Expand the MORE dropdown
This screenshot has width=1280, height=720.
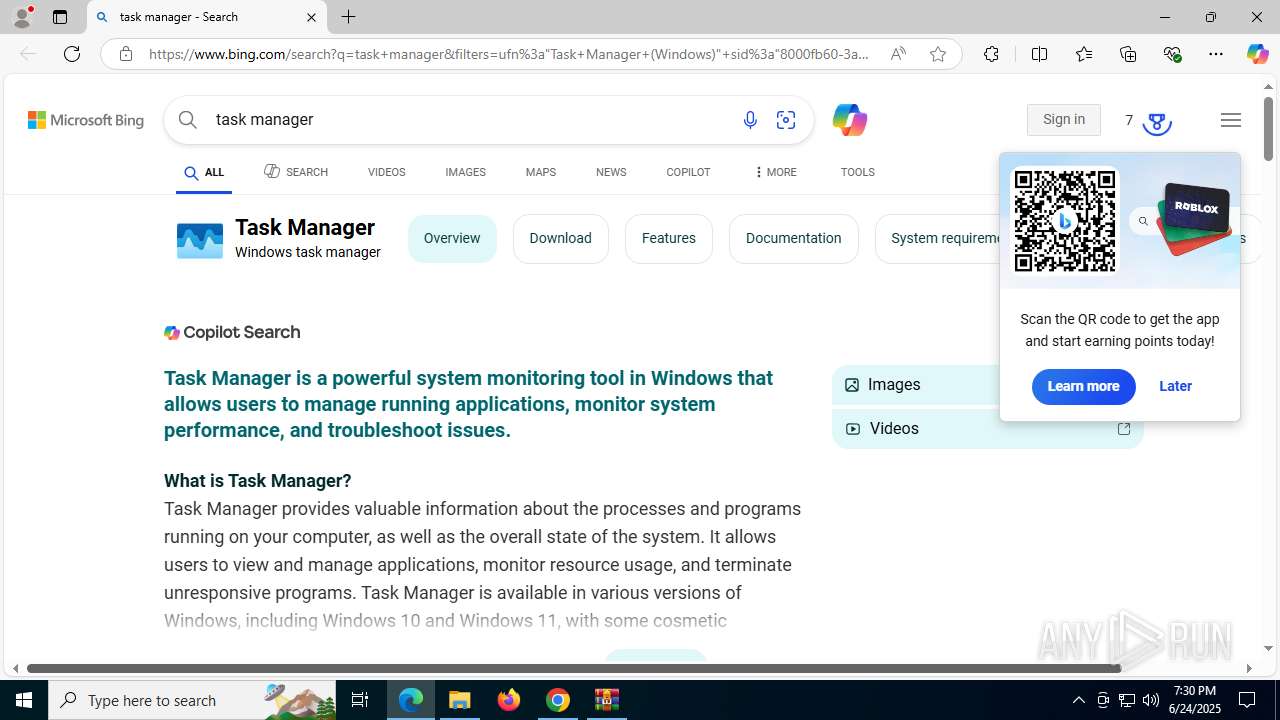coord(775,172)
